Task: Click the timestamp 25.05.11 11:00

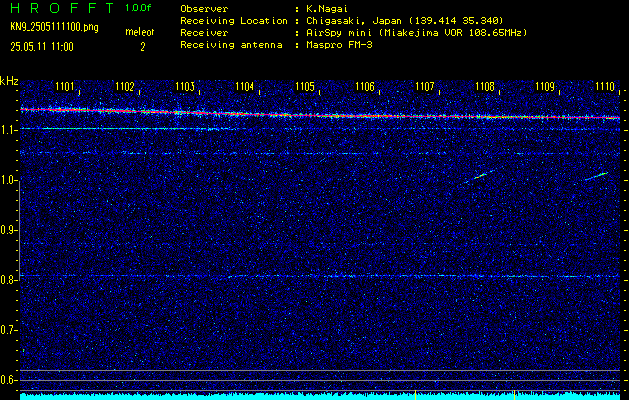Action: [x=42, y=47]
